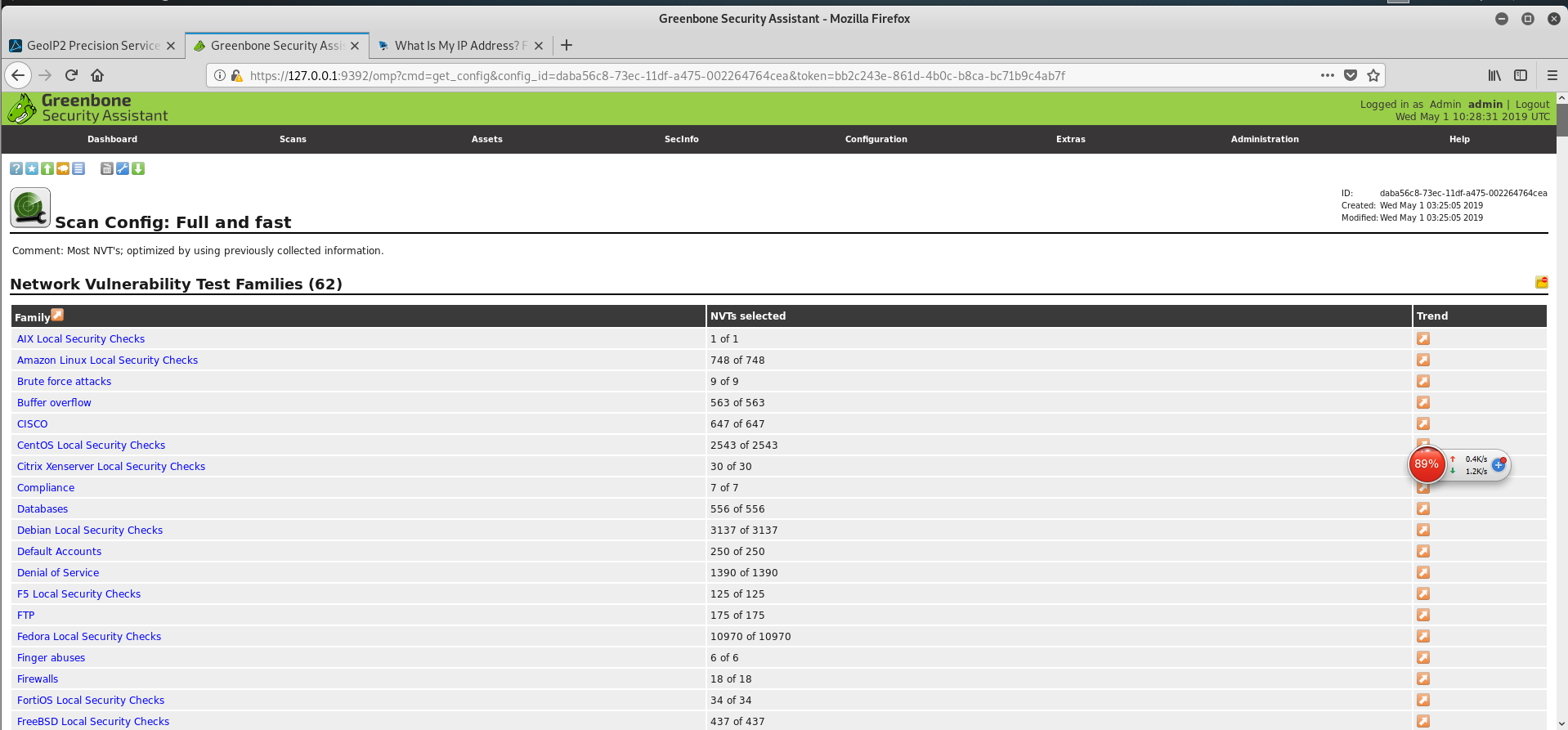
Task: Open the Debian Local Security Checks family
Action: point(90,530)
